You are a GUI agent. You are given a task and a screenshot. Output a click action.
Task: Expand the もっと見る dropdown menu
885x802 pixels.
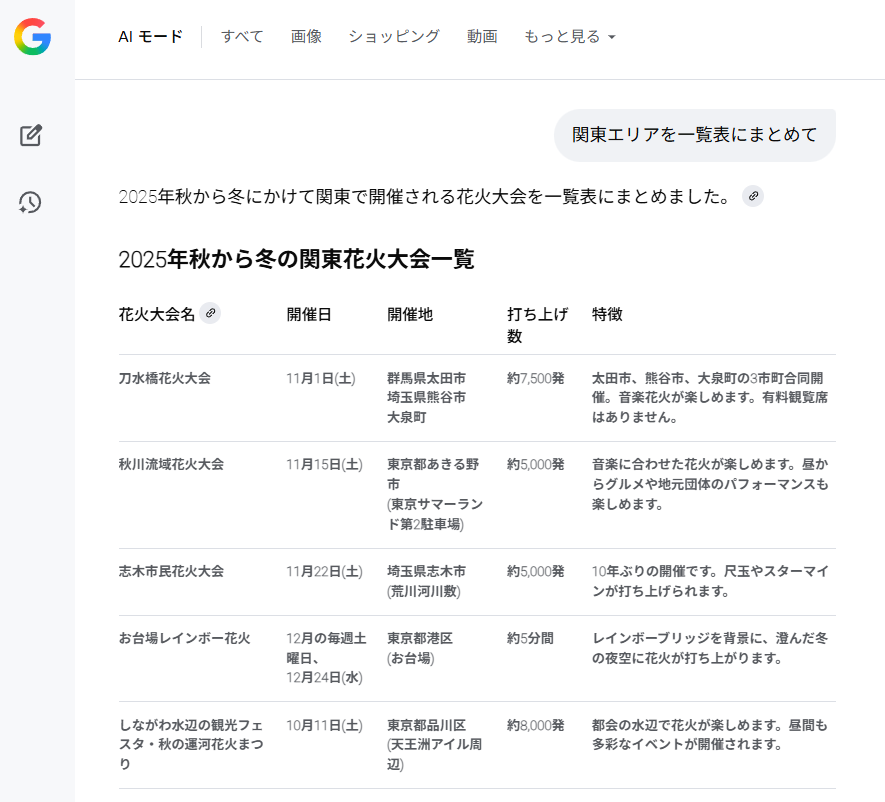click(569, 37)
